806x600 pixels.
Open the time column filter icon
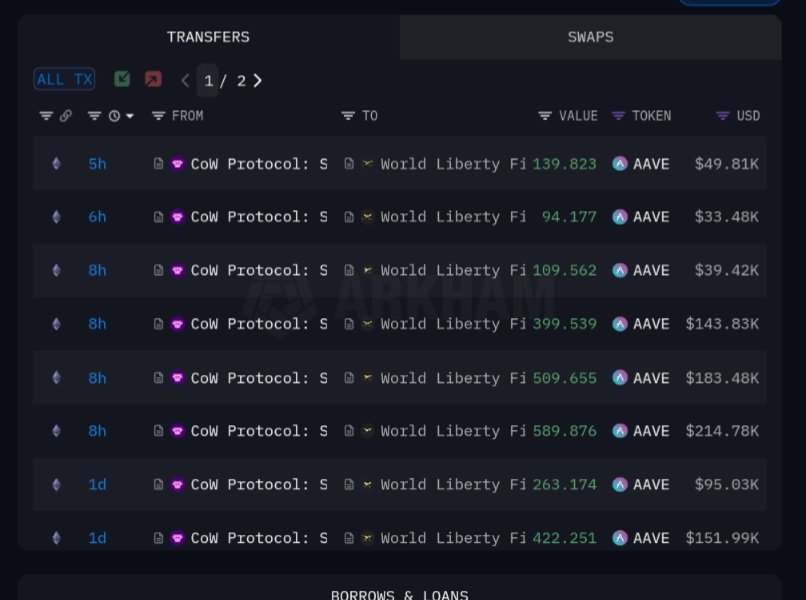pyautogui.click(x=94, y=116)
